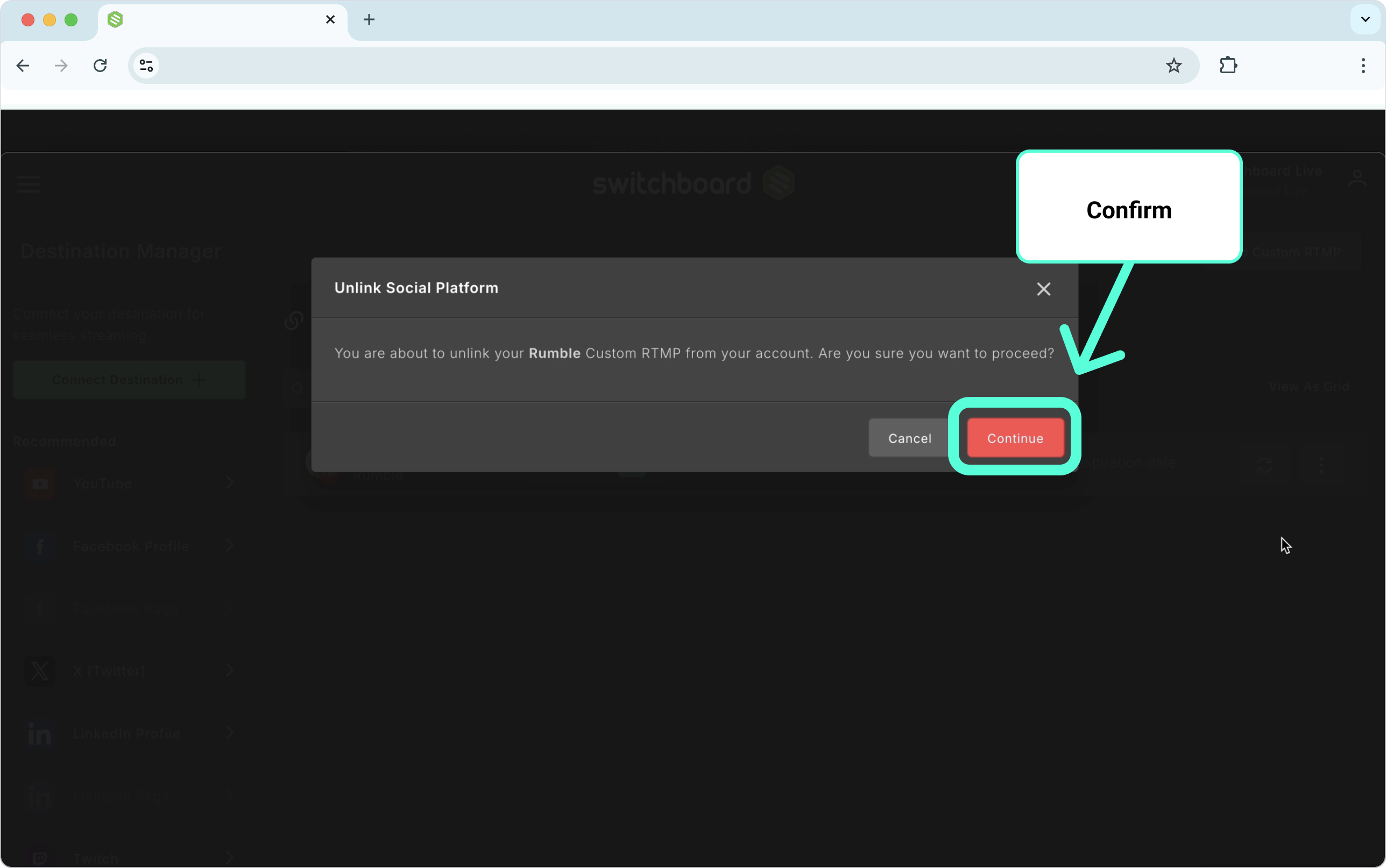
Task: Open the three-dot options on the Rumble row
Action: (x=1321, y=465)
